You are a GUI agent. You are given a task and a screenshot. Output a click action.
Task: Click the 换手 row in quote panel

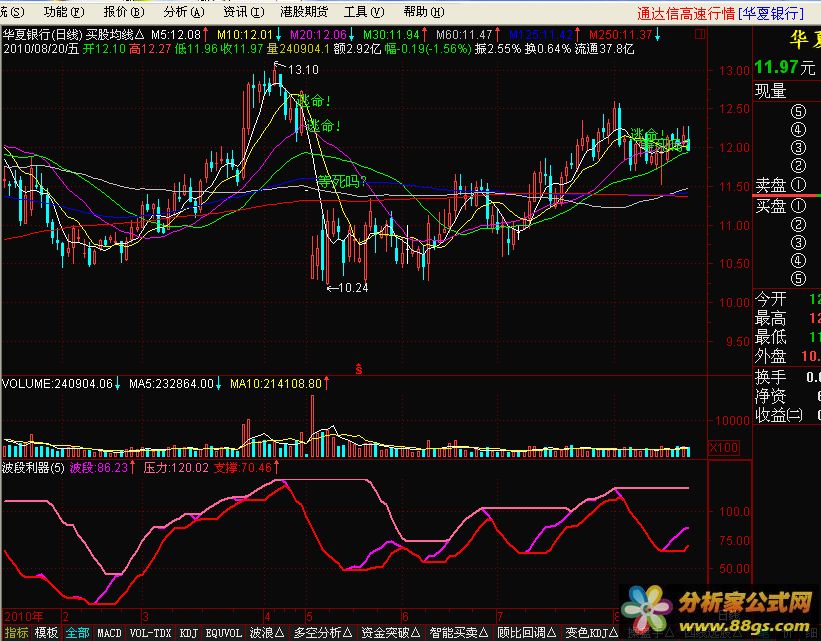(787, 377)
